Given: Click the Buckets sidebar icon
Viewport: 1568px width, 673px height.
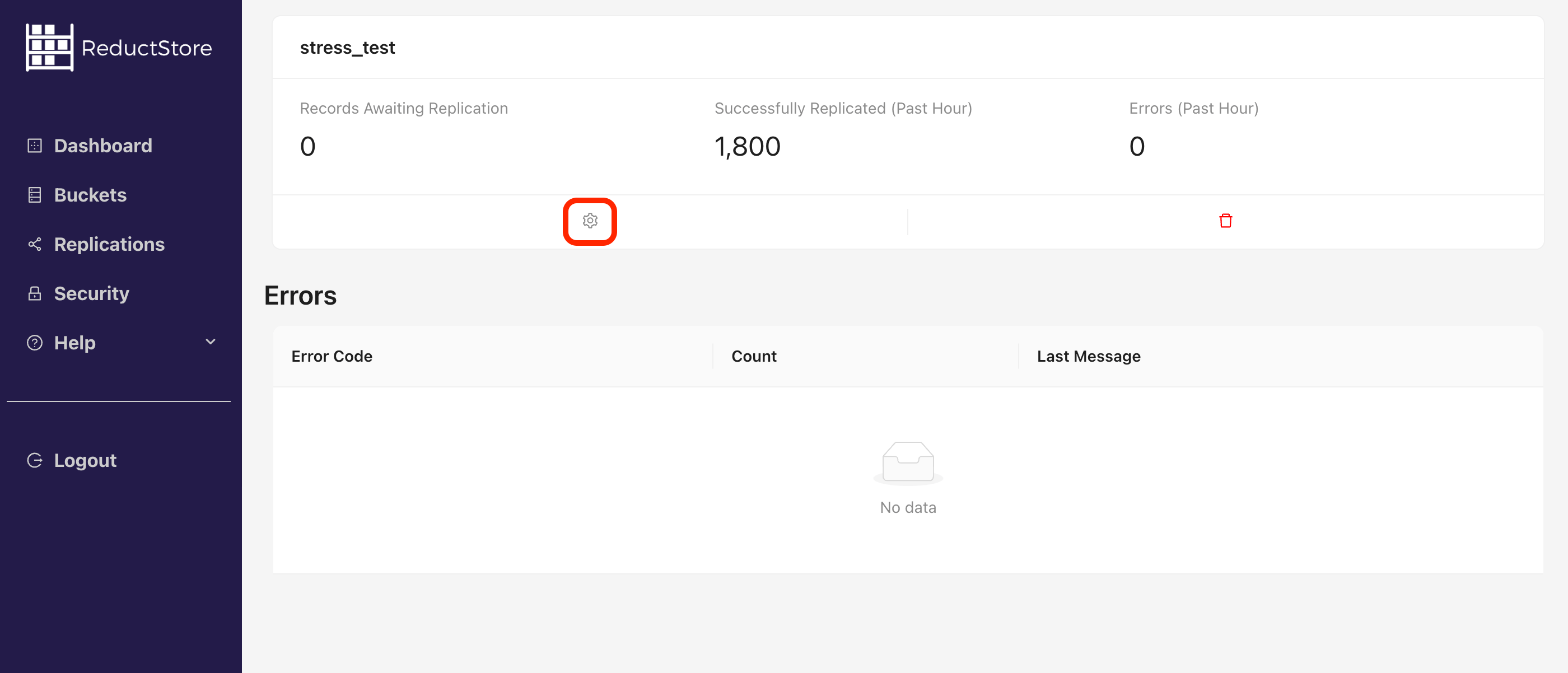Looking at the screenshot, I should coord(34,195).
